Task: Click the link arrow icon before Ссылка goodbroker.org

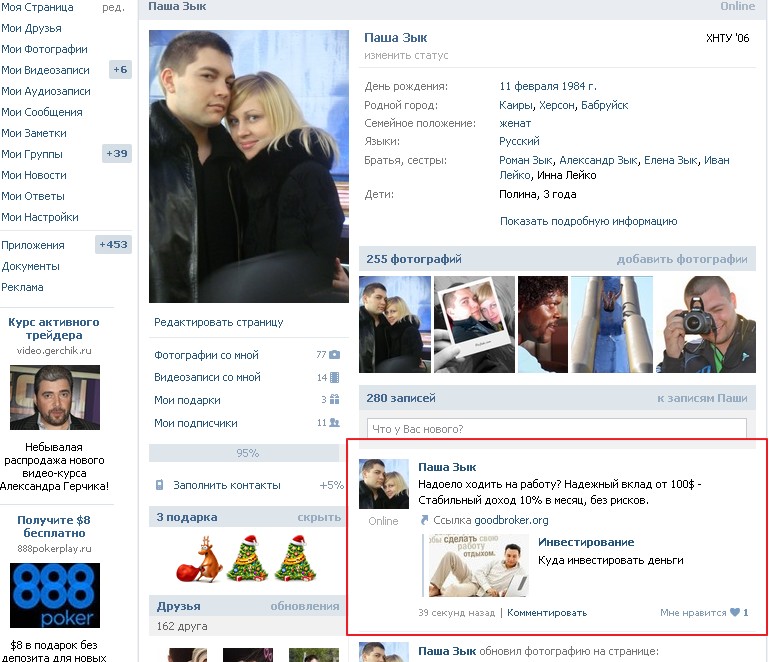Action: coord(423,520)
